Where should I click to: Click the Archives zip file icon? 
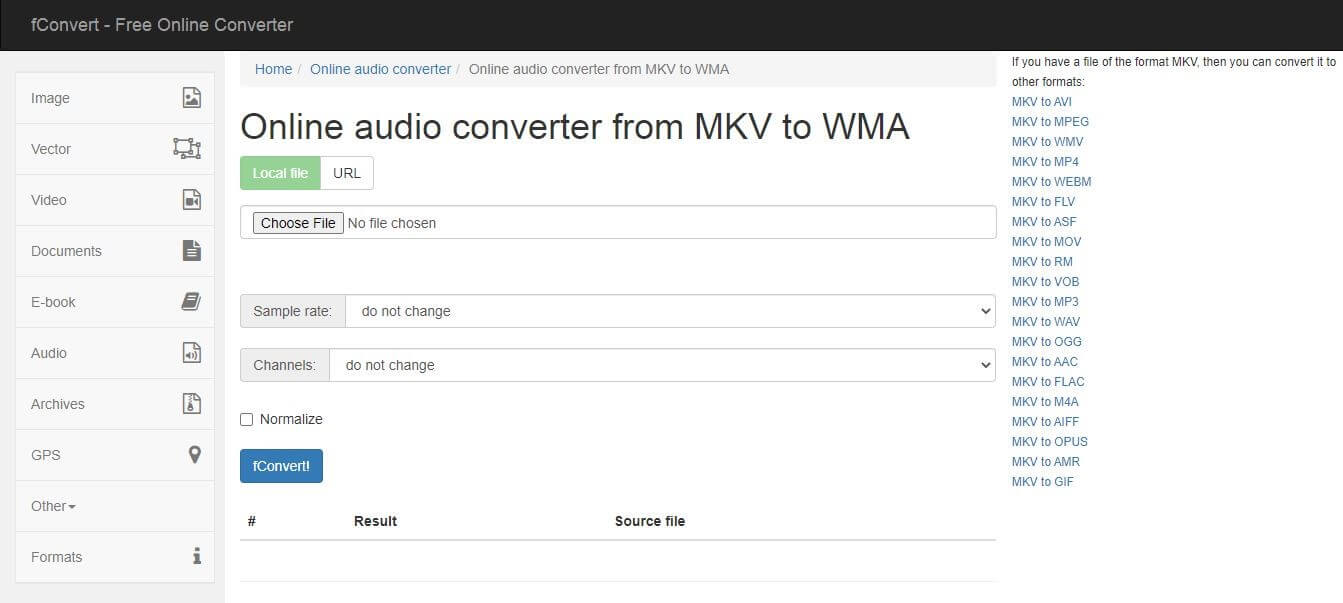pos(192,404)
